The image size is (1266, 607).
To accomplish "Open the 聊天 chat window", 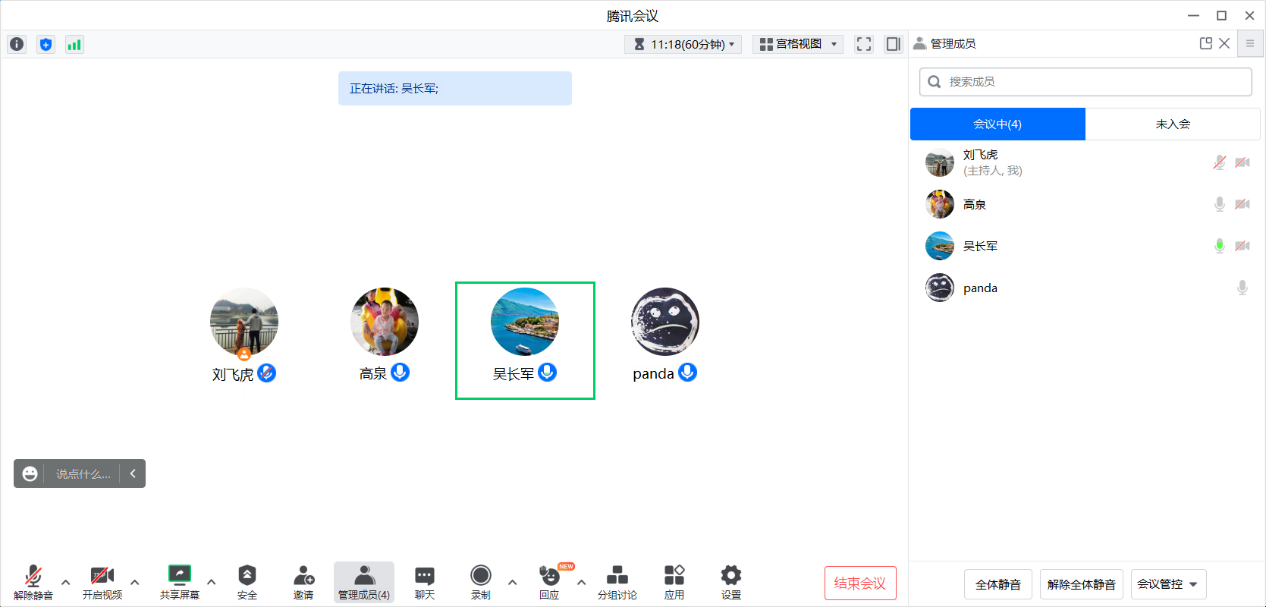I will tap(425, 582).
